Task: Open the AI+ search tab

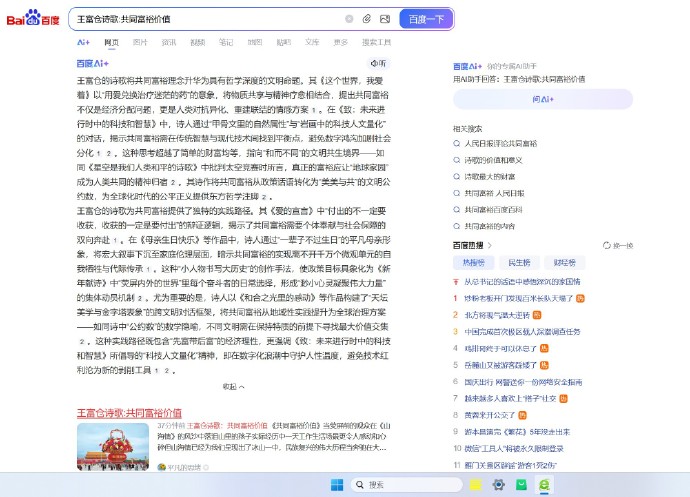Action: click(84, 43)
